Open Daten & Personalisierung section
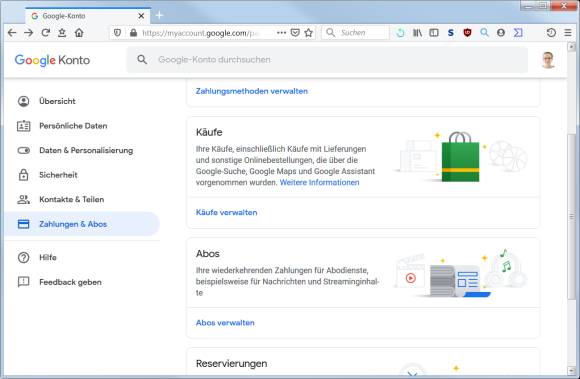580x379 pixels. (82, 150)
